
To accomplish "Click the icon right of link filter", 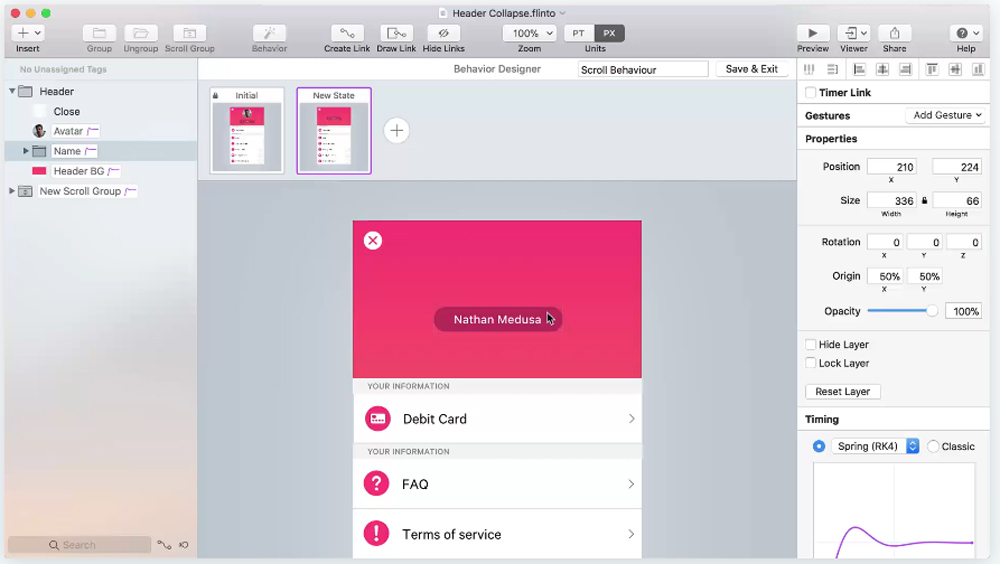I will pyautogui.click(x=184, y=545).
